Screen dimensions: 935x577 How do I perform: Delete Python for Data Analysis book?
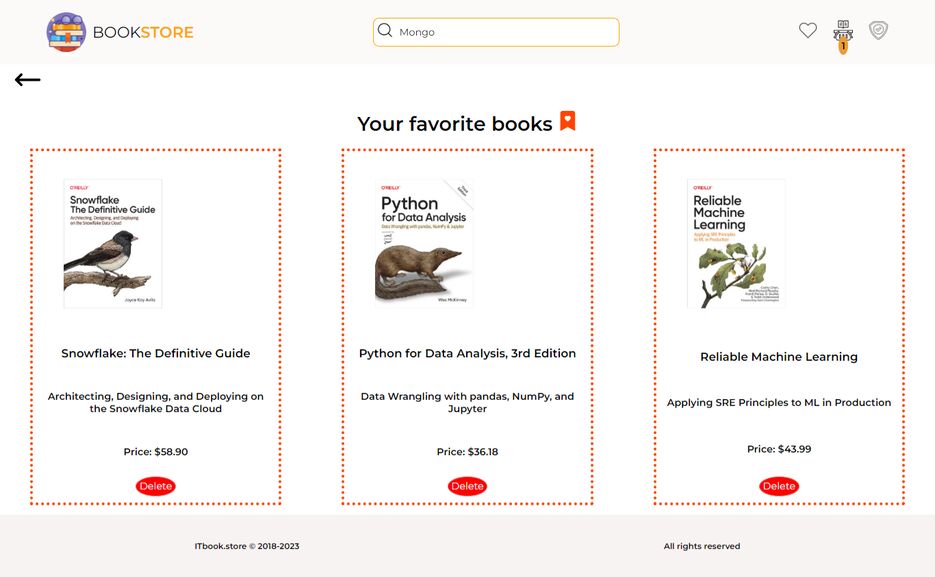[x=468, y=486]
